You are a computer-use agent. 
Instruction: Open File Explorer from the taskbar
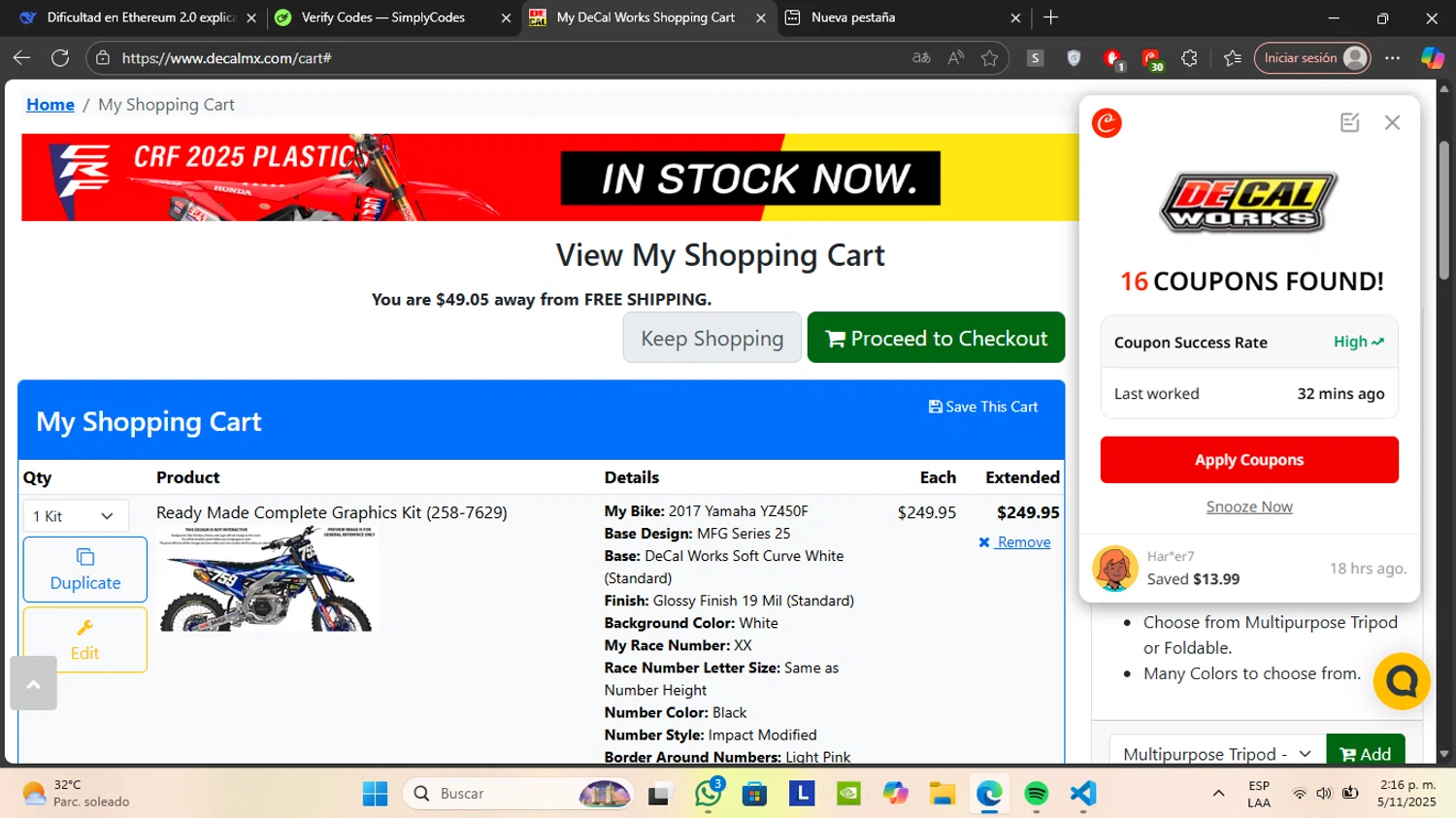942,794
